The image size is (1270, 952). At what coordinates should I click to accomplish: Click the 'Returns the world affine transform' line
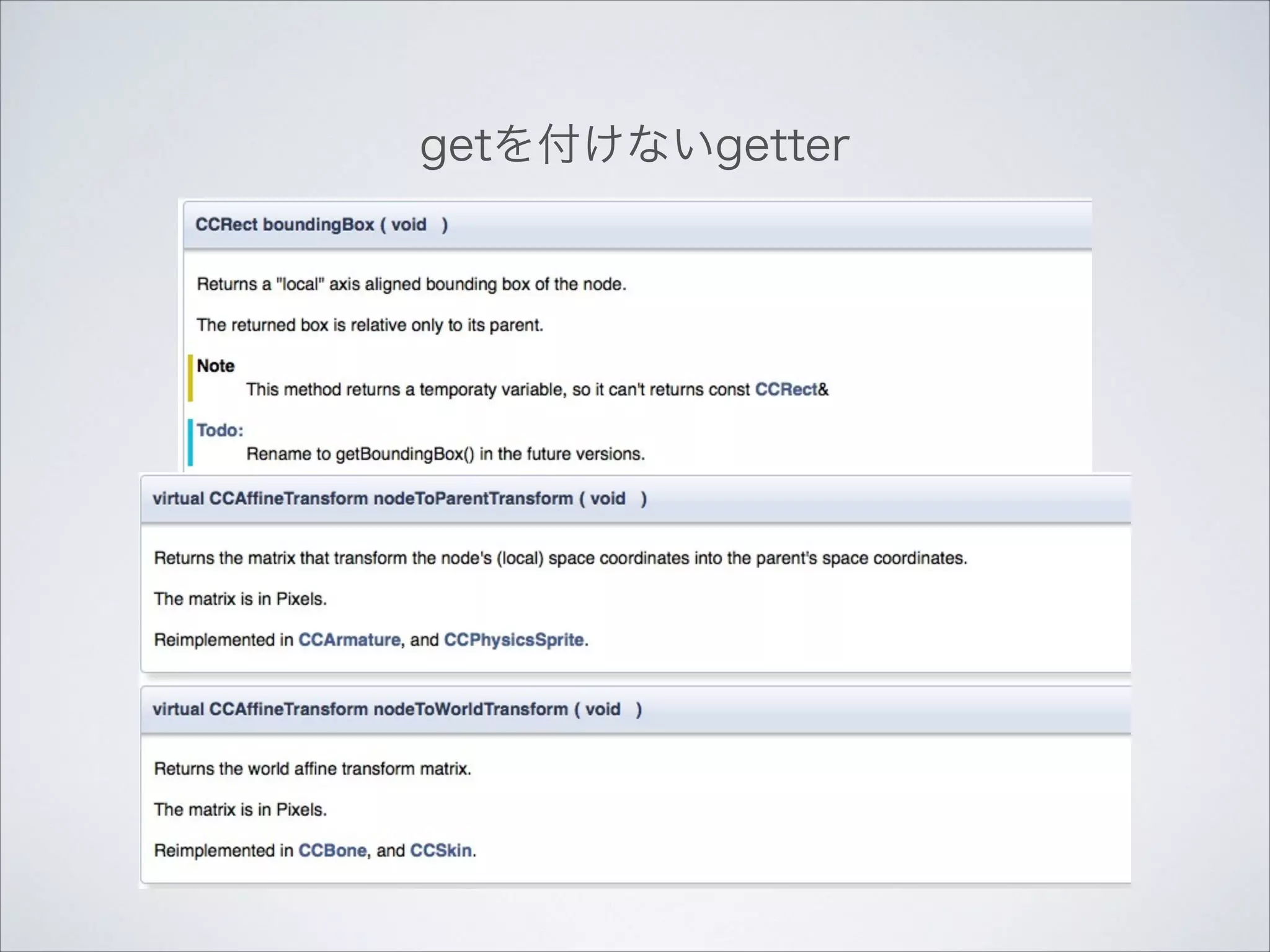313,769
